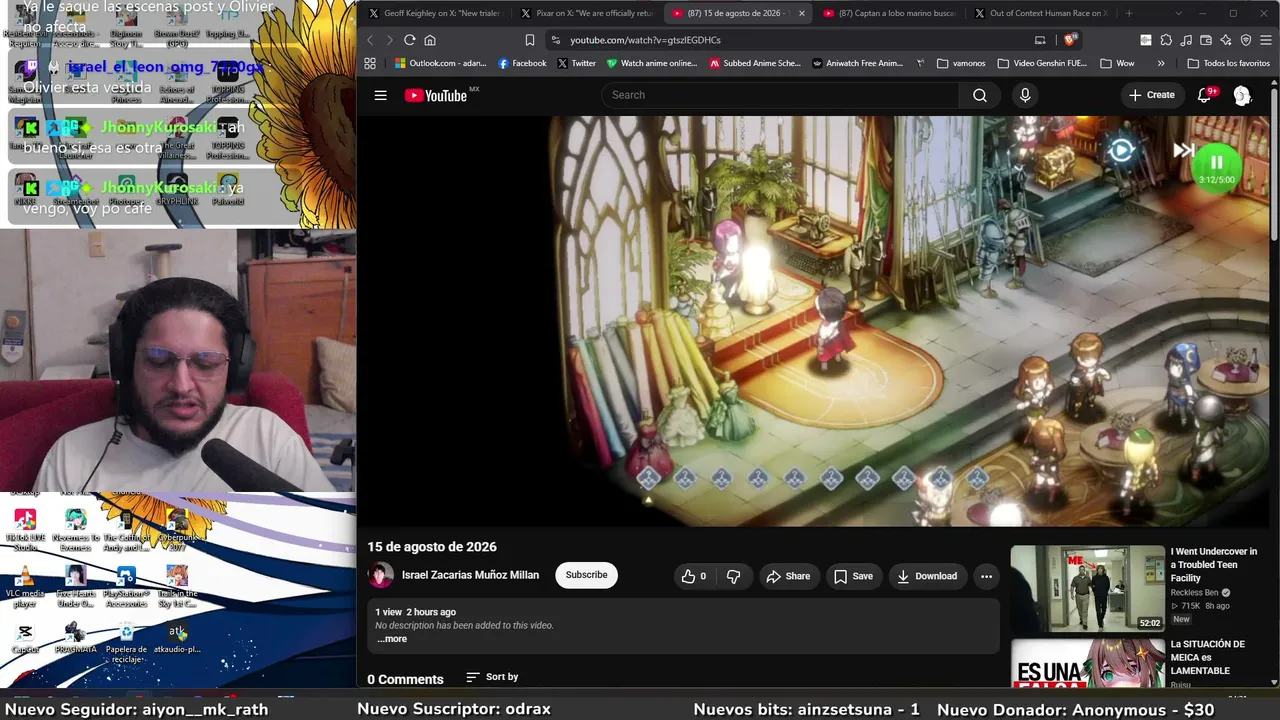
Task: Click the Share button under the video
Action: click(x=788, y=576)
